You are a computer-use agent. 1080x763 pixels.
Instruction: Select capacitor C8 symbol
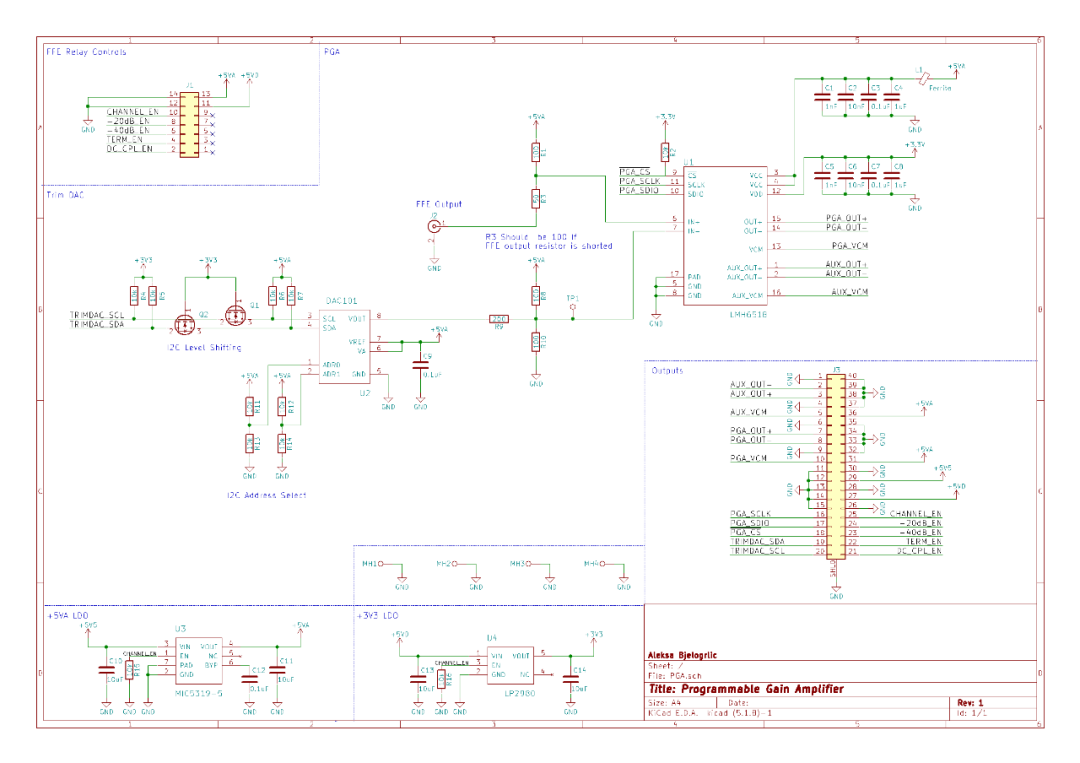[x=892, y=176]
